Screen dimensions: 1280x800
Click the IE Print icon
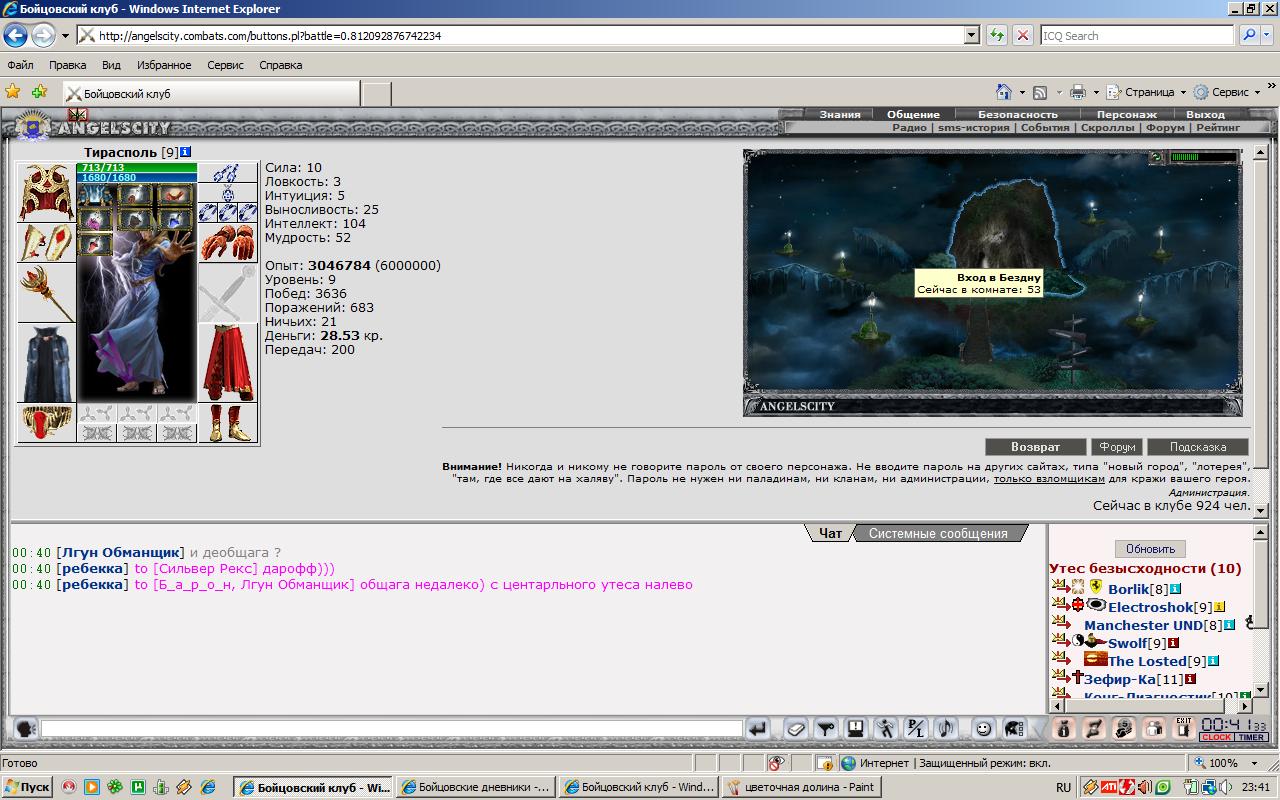(1077, 92)
